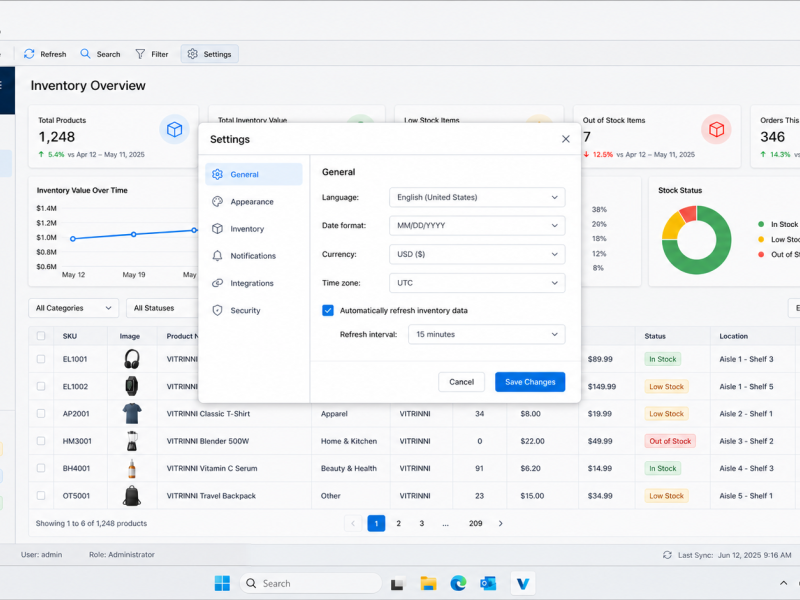
Task: Click the In Stock green legend dot
Action: (761, 224)
